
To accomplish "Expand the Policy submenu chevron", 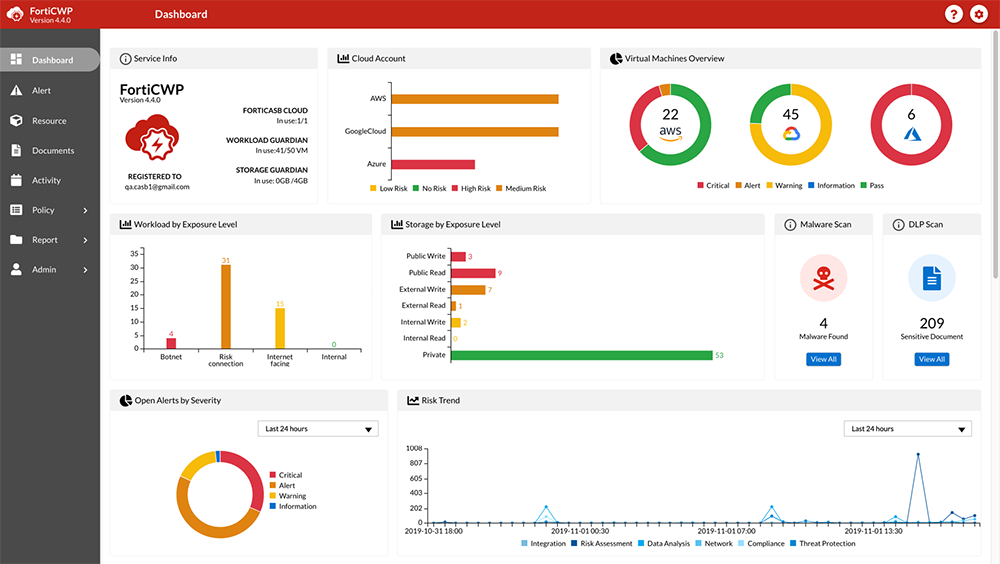I will (x=85, y=210).
